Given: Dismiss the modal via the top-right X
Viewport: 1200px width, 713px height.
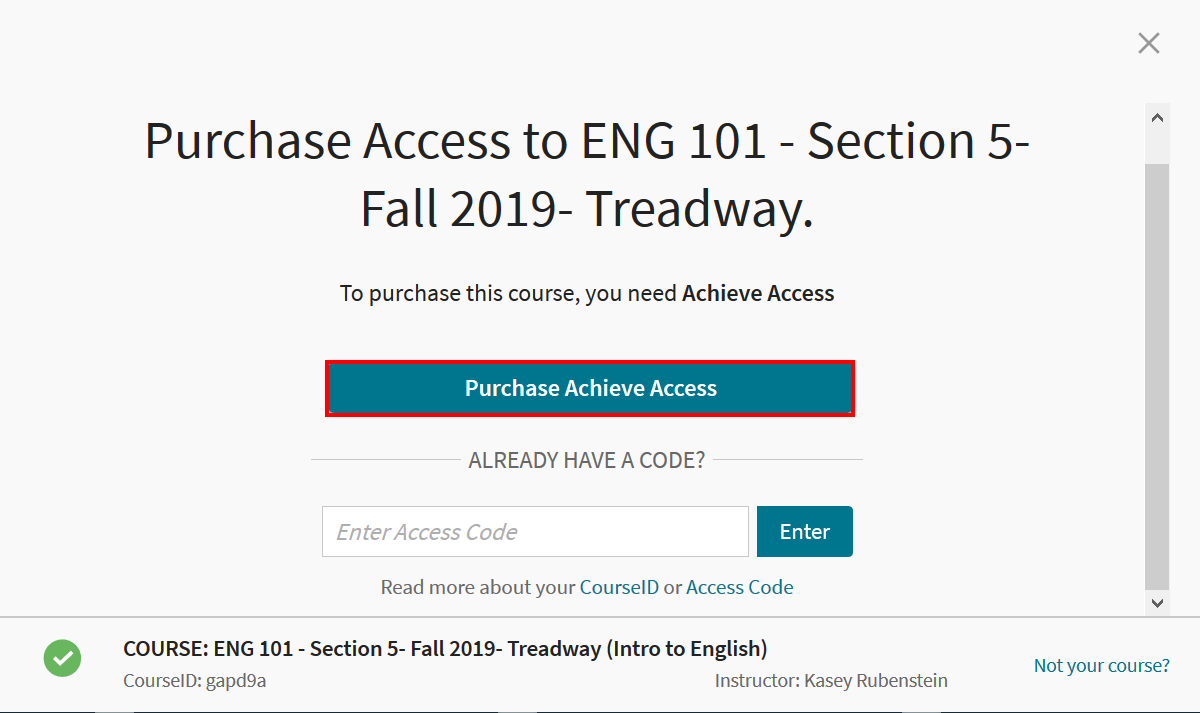Looking at the screenshot, I should tap(1148, 42).
